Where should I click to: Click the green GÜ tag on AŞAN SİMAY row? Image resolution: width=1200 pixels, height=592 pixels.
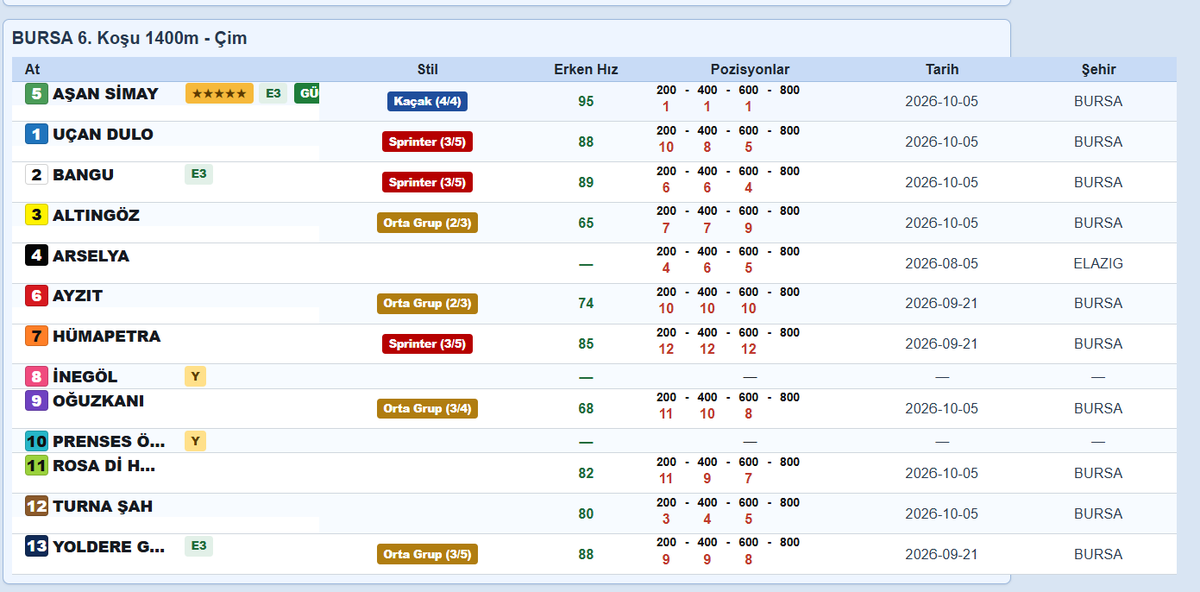click(x=307, y=93)
